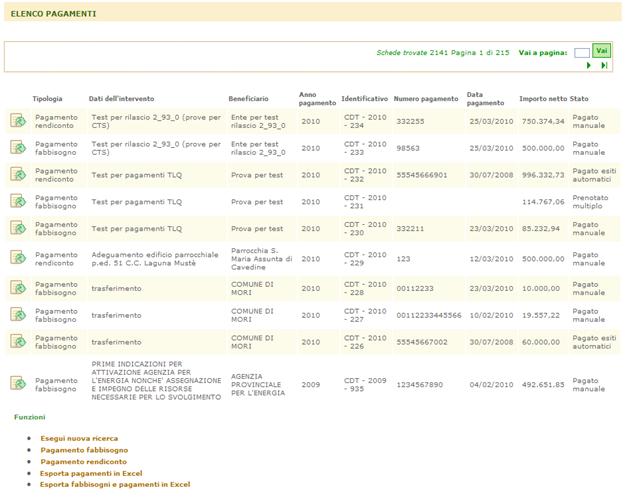
Task: Click the 'Stato' column header
Action: (579, 98)
